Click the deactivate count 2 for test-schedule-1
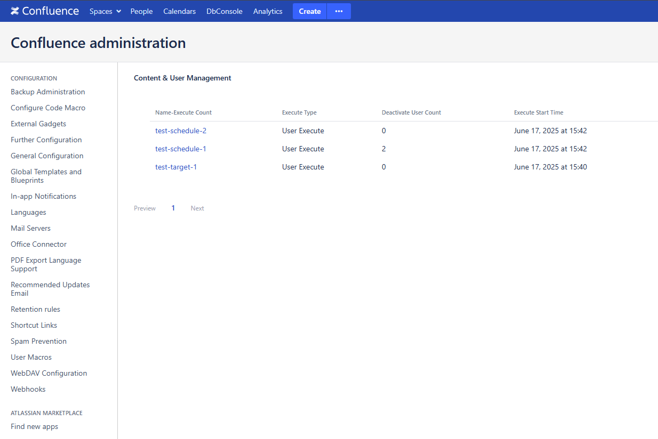Viewport: 658px width, 439px height. tap(384, 149)
